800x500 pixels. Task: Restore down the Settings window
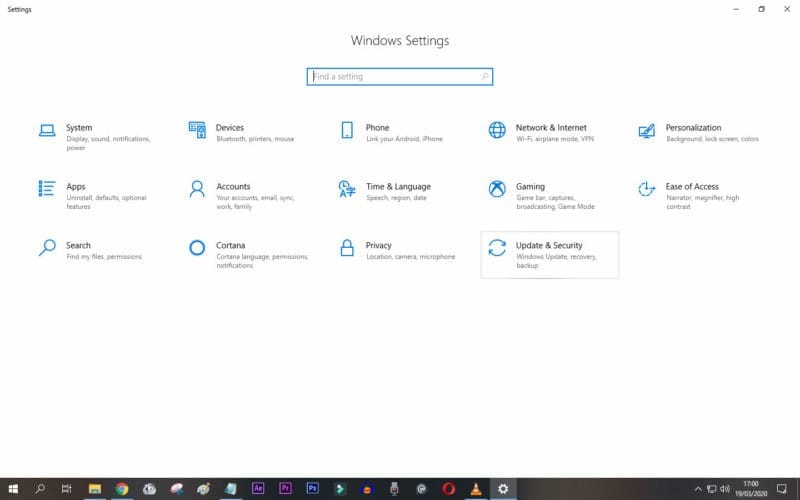(x=761, y=9)
